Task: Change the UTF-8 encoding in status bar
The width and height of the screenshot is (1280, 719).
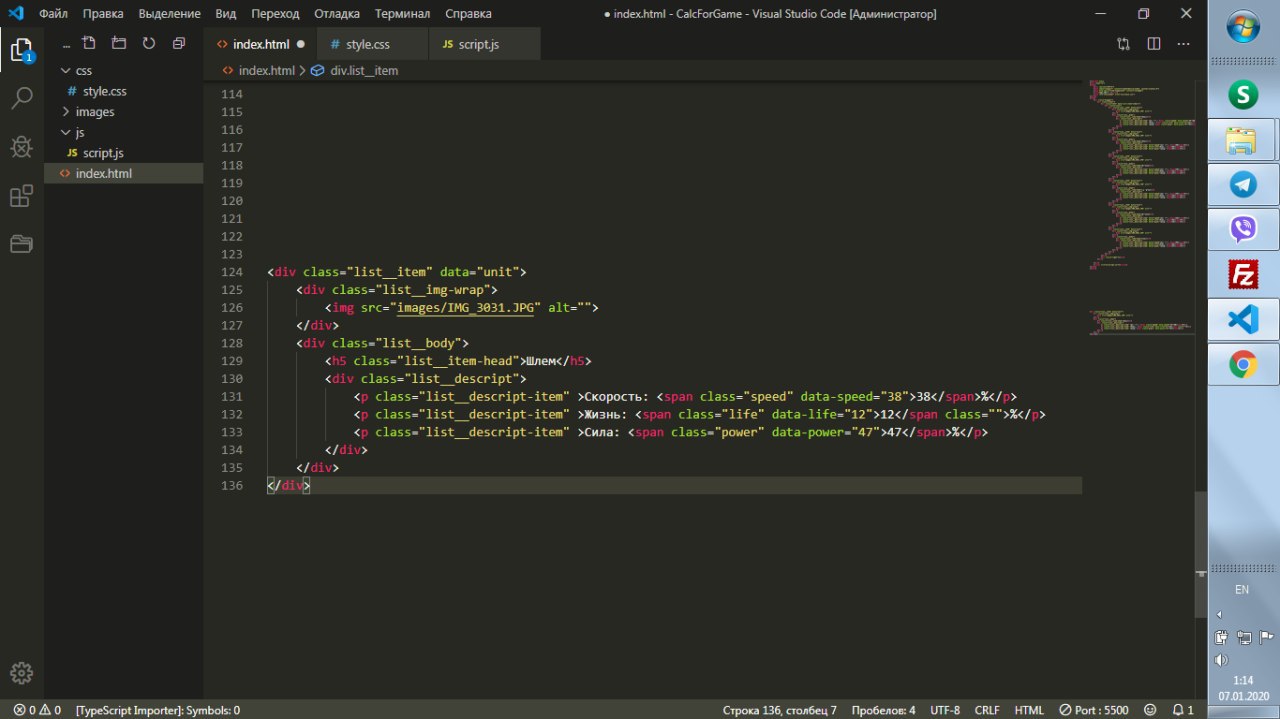Action: coord(945,710)
